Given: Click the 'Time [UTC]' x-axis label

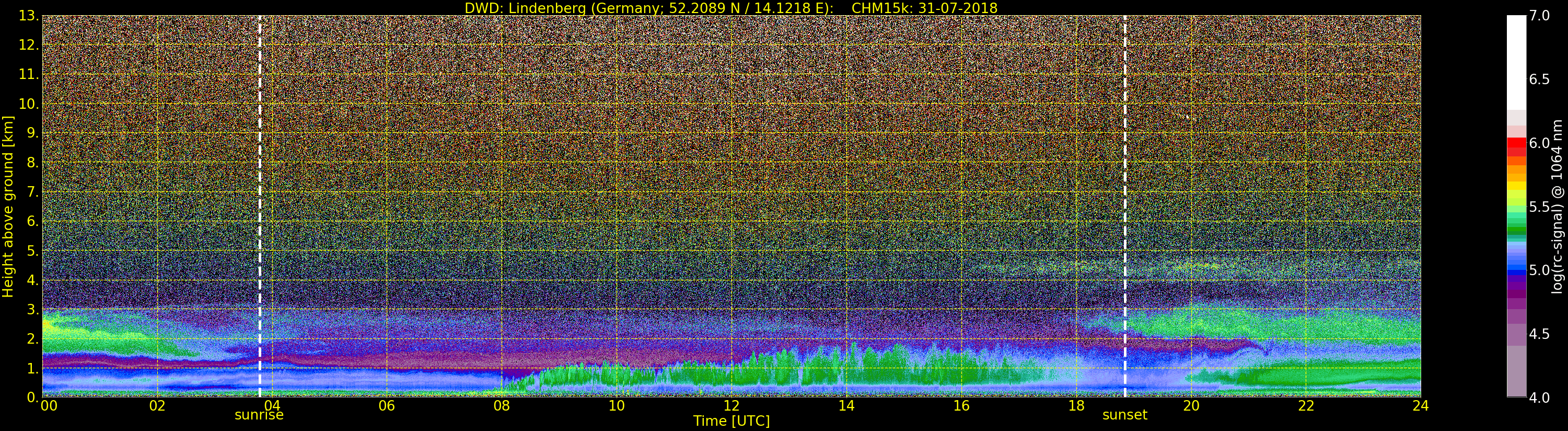Looking at the screenshot, I should [x=731, y=421].
